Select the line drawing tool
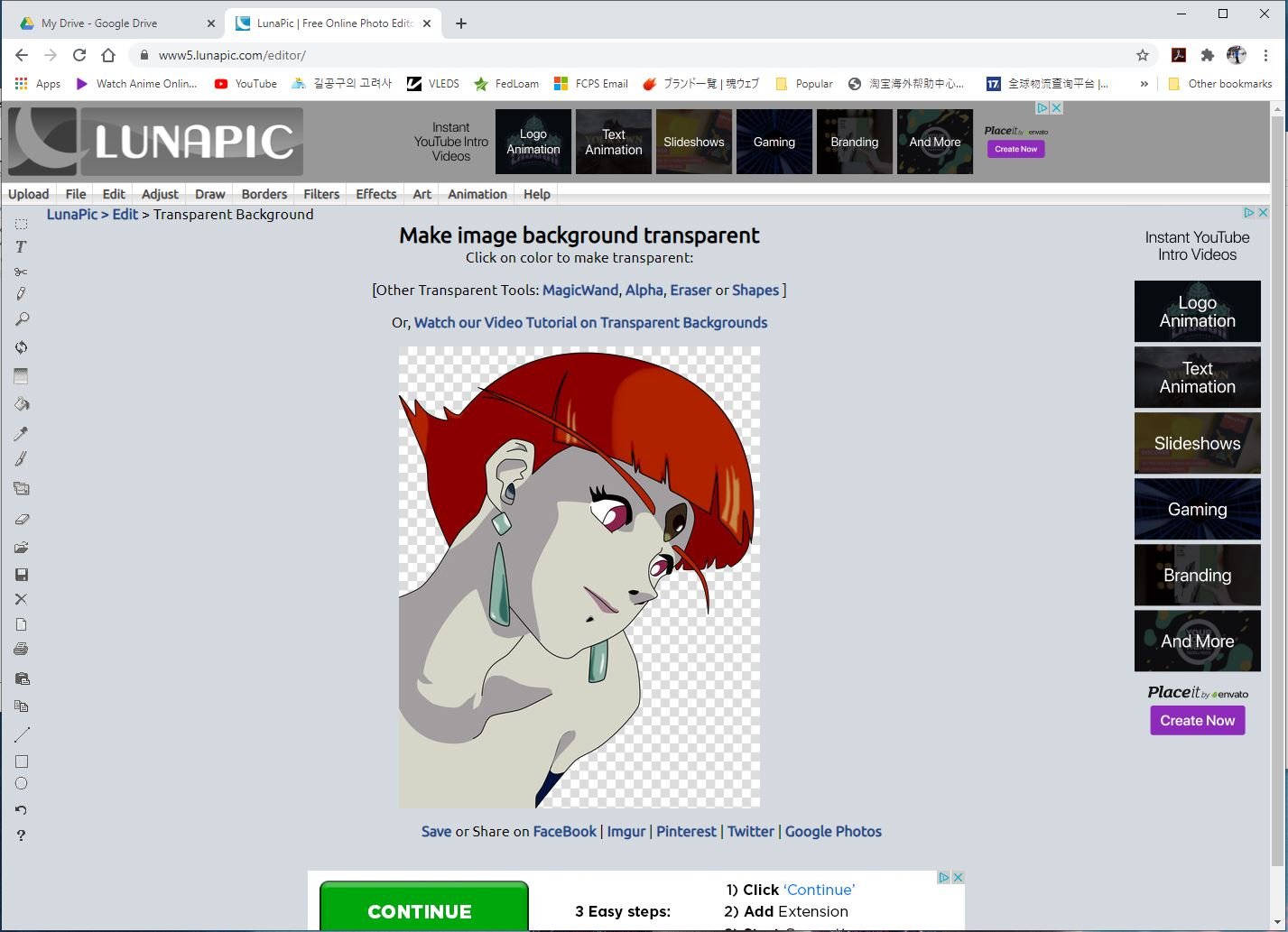Viewport: 1288px width, 932px height. pos(22,734)
